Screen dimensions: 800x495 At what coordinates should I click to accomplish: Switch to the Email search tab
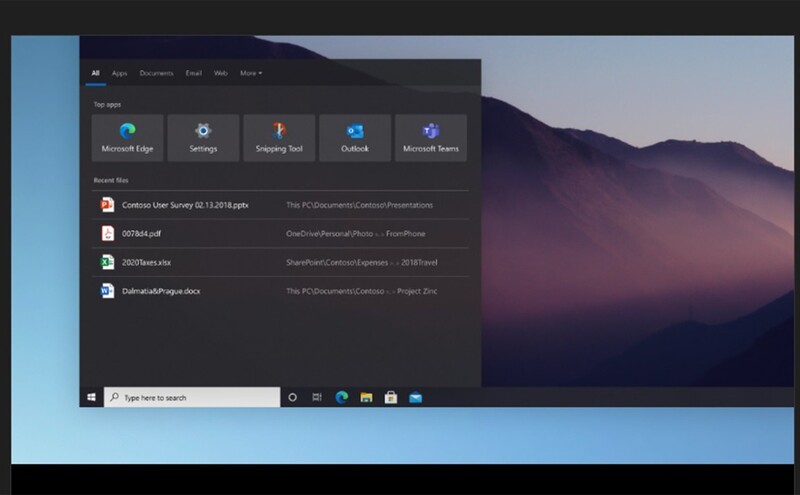coord(193,73)
